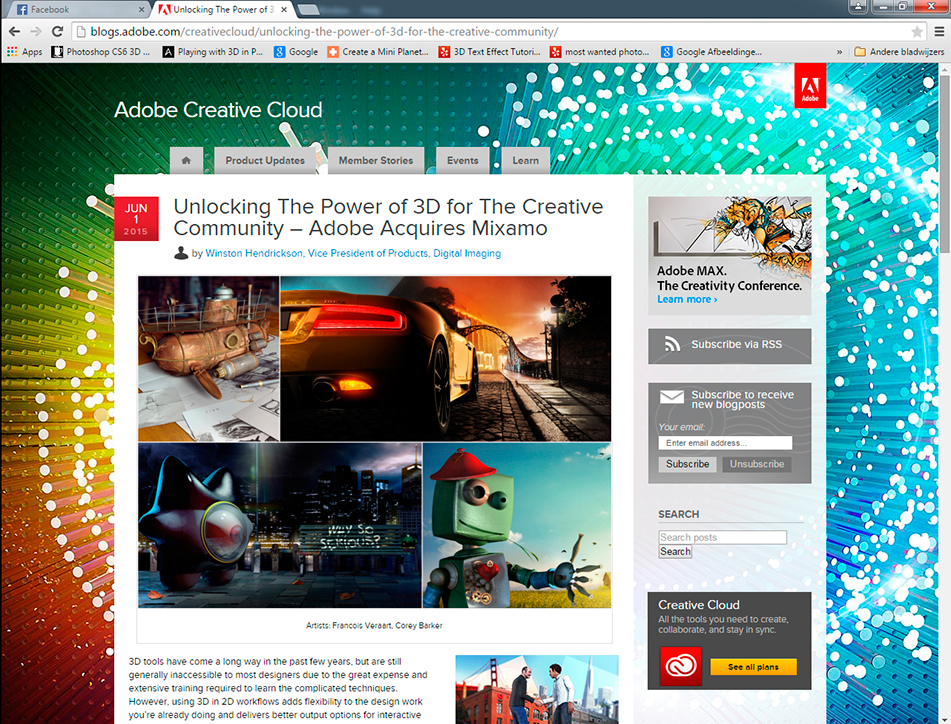Open the Member Stories menu

pos(376,160)
